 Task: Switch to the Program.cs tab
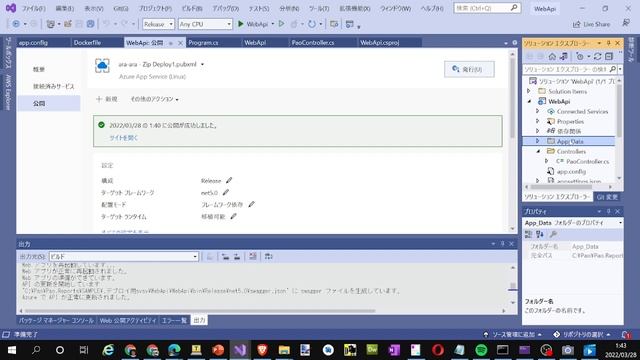coord(203,42)
